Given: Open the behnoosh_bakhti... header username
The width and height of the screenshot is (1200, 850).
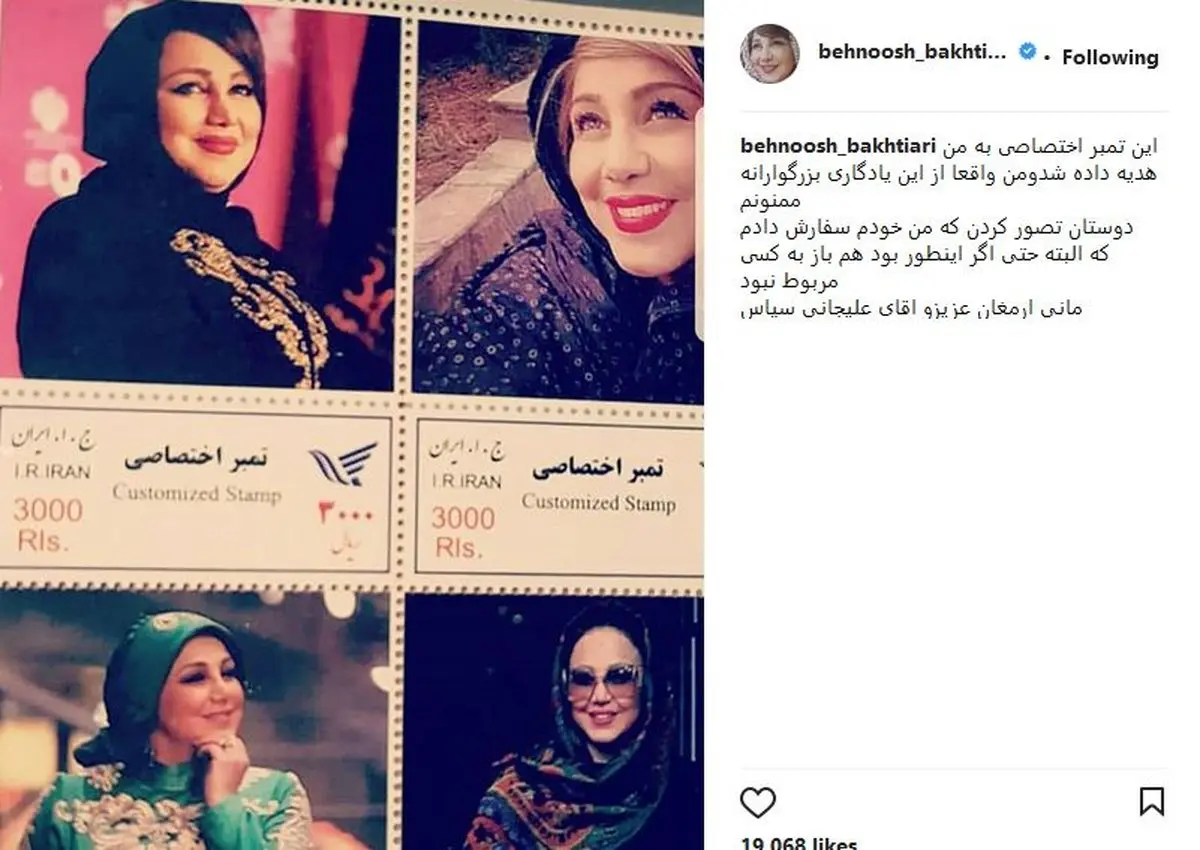Looking at the screenshot, I should 911,52.
